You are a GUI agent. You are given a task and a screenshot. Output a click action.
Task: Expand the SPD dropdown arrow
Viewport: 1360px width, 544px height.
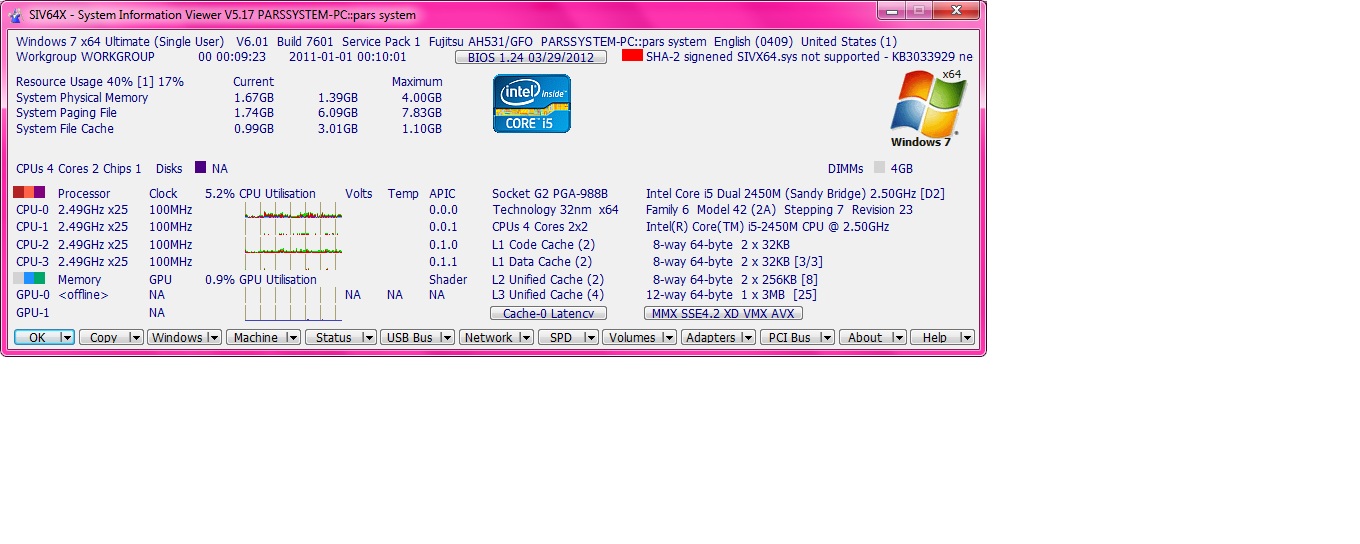pyautogui.click(x=591, y=338)
